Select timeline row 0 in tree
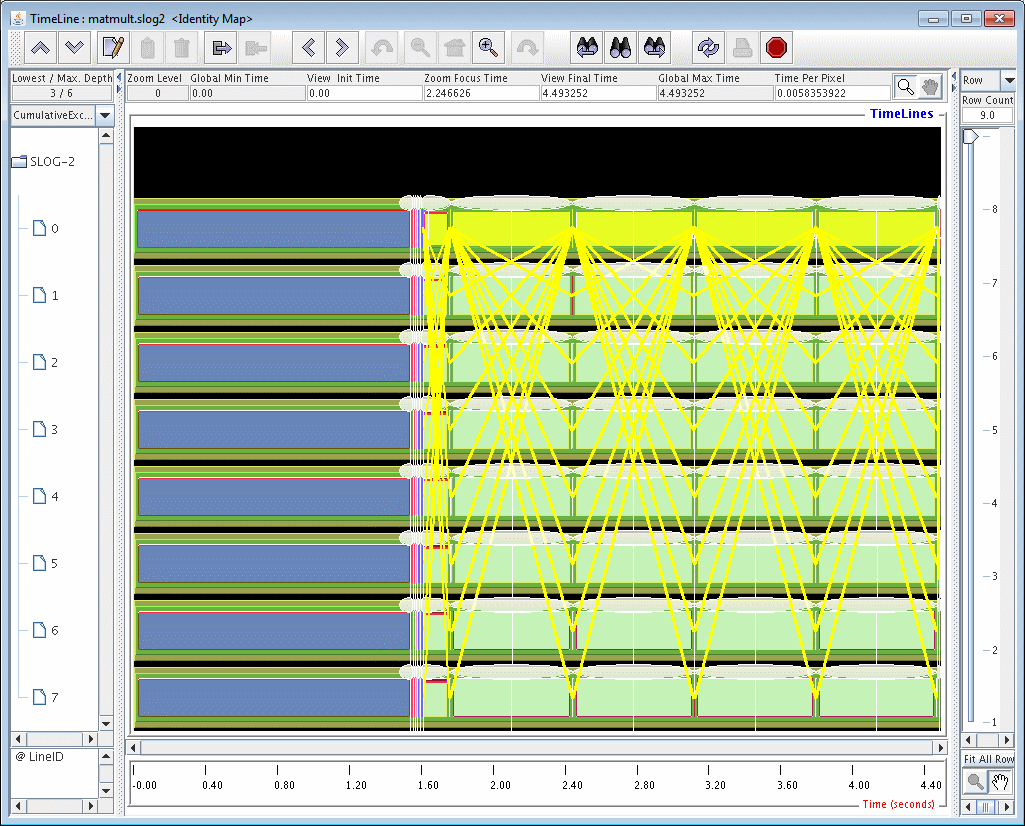1025x826 pixels. [46, 228]
